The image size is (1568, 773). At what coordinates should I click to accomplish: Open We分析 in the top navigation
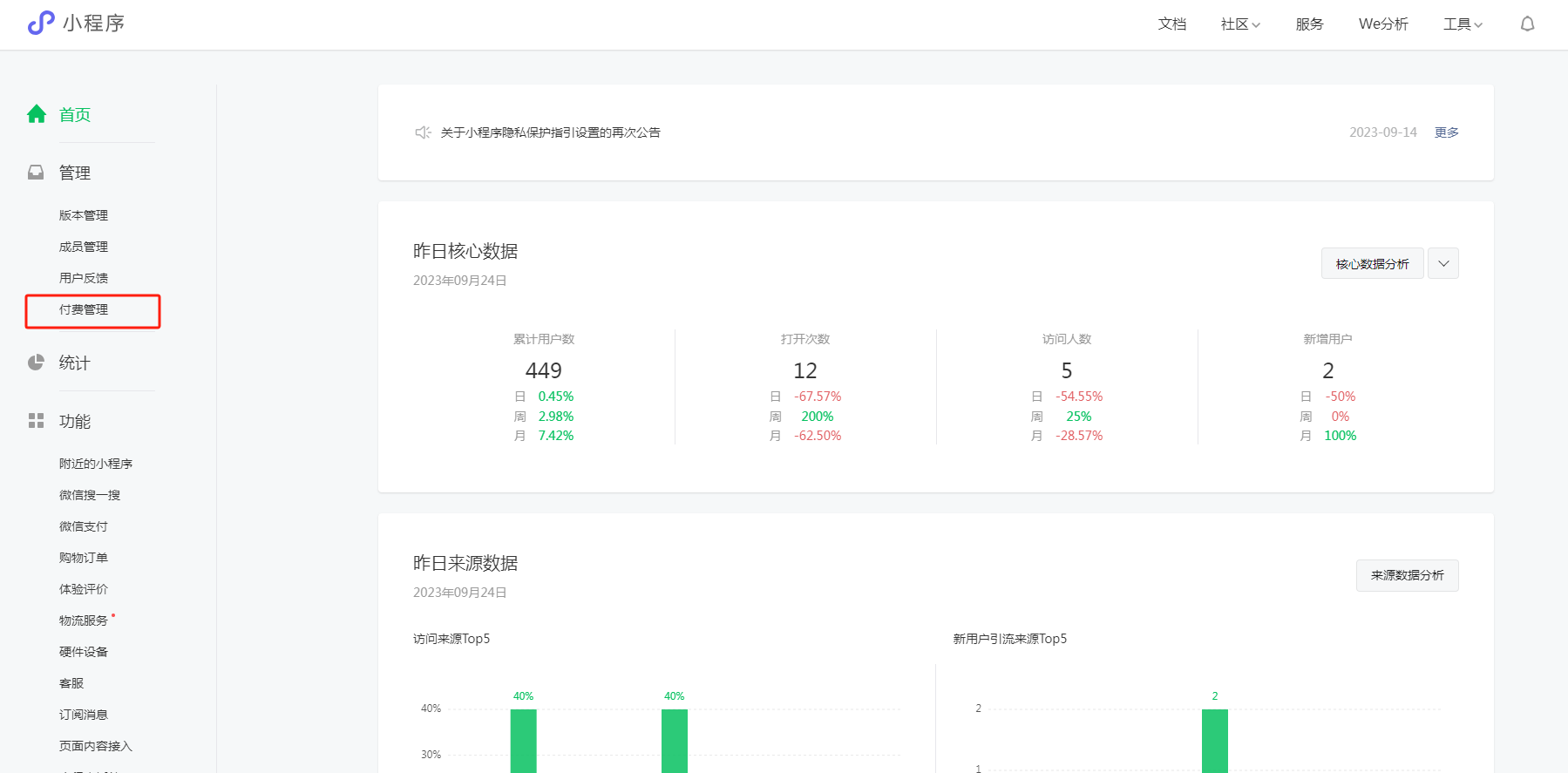click(x=1383, y=24)
